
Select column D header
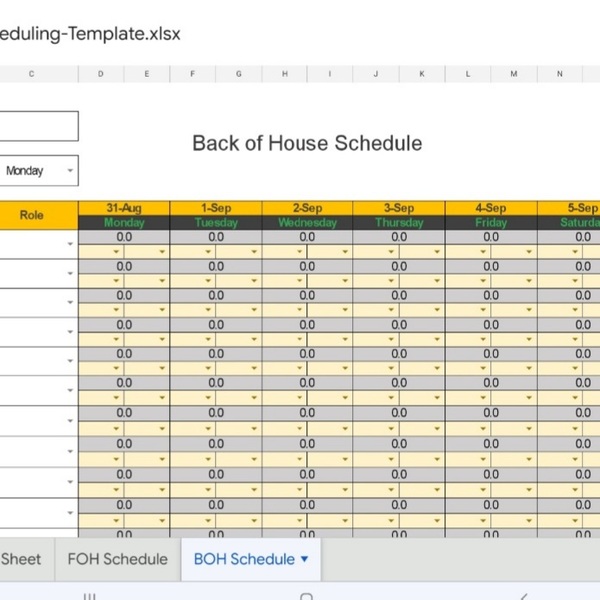[101, 74]
